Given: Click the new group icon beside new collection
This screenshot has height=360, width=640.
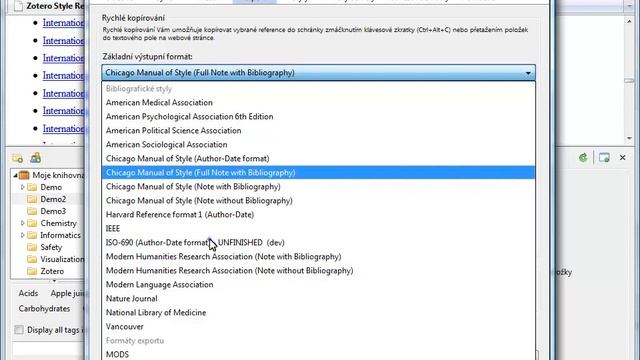Looking at the screenshot, I should (x=36, y=158).
